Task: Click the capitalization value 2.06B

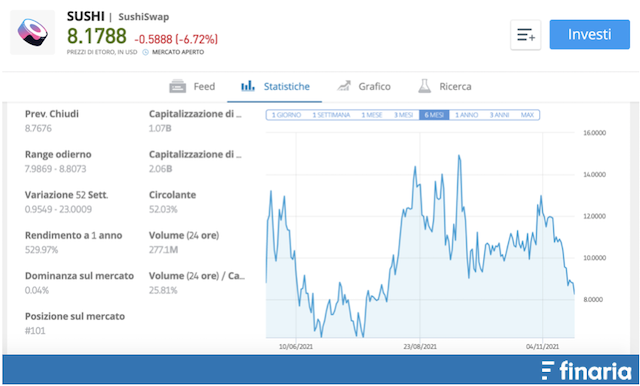Action: click(x=160, y=169)
